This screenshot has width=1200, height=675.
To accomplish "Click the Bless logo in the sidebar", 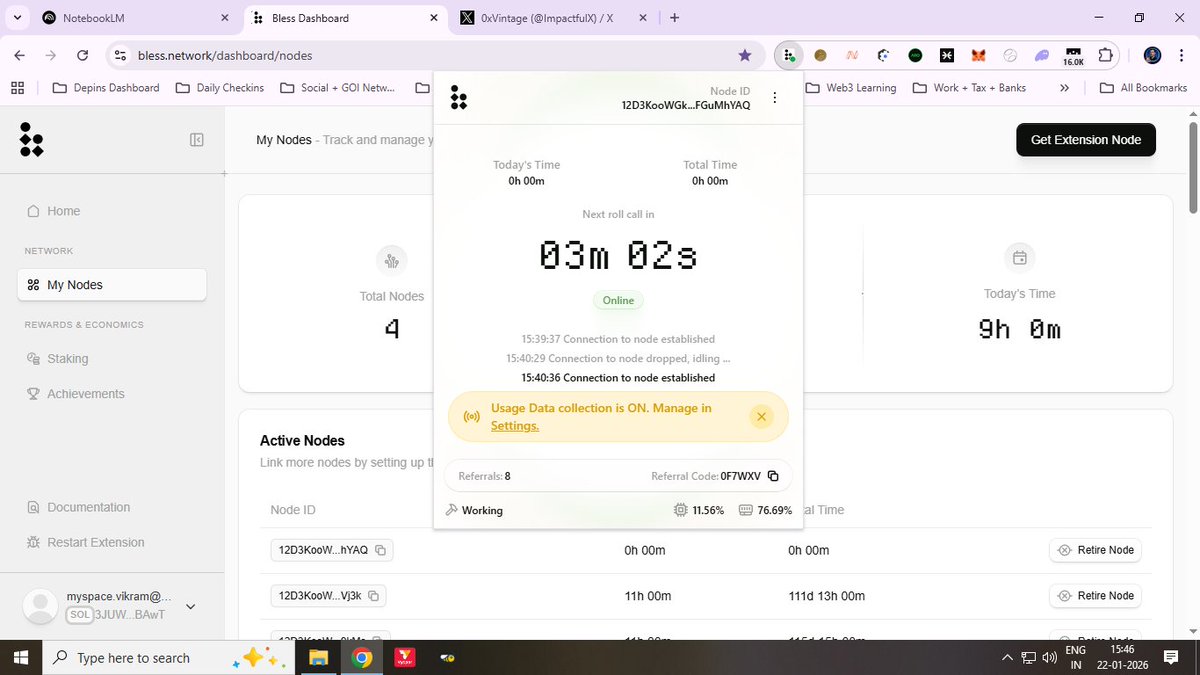I will click(x=31, y=140).
